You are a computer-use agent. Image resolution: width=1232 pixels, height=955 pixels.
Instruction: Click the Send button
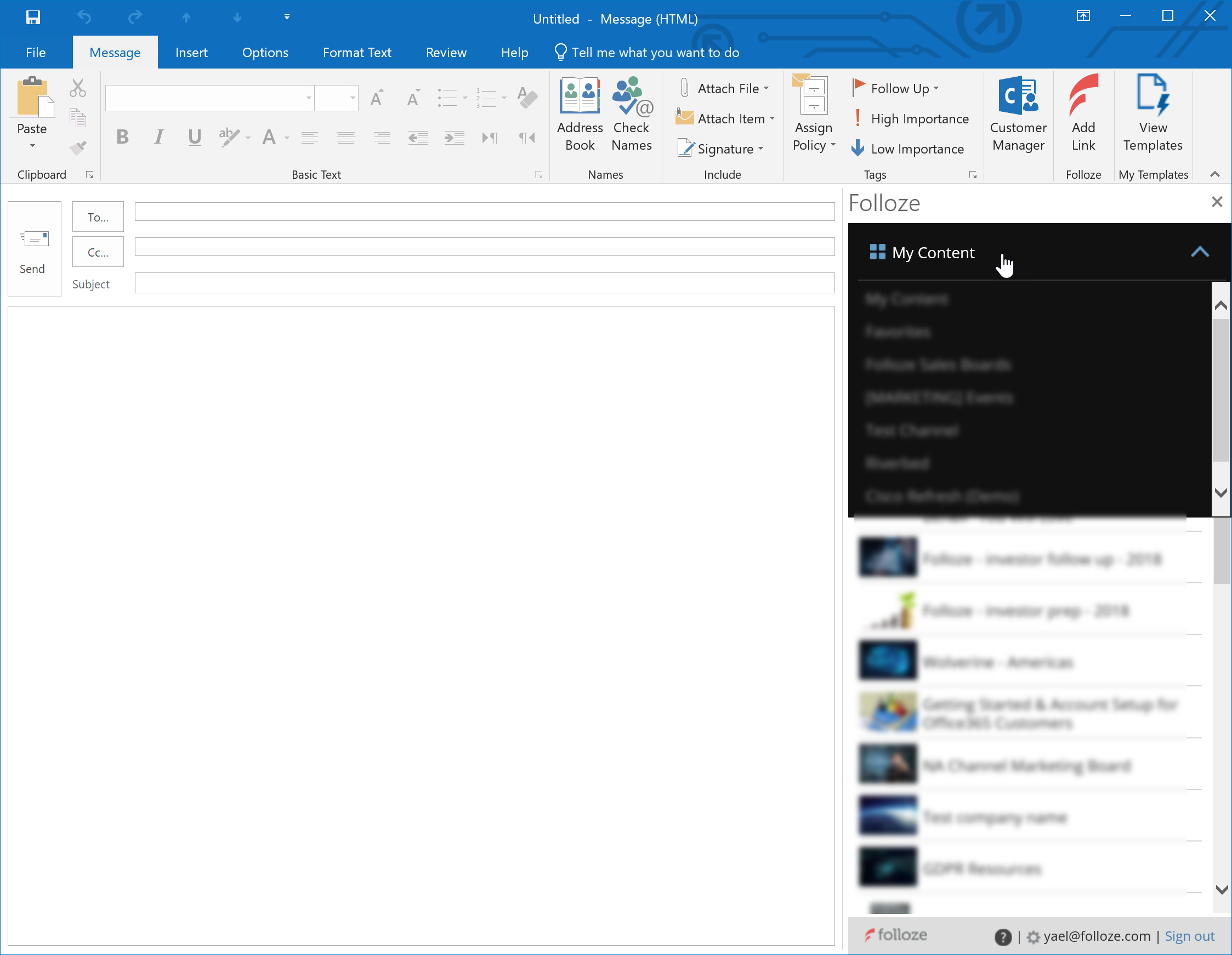point(33,249)
